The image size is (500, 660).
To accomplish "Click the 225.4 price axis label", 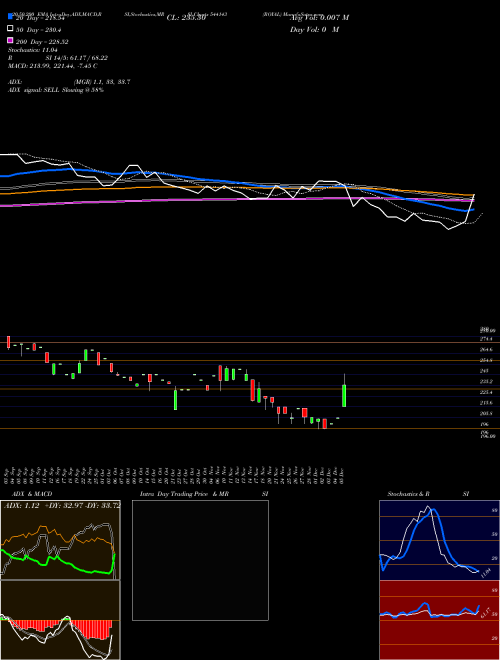I will tap(486, 392).
